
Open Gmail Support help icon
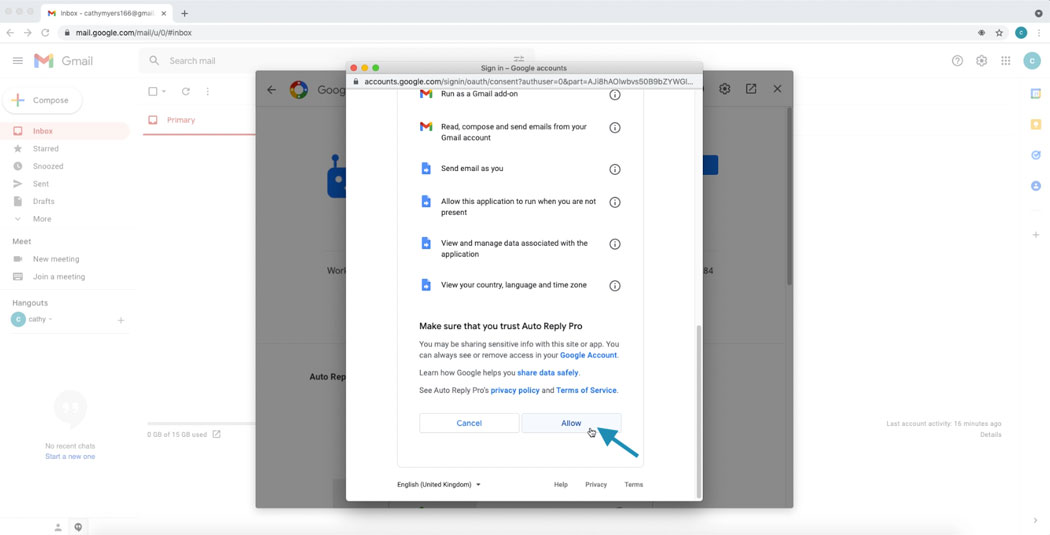[958, 61]
